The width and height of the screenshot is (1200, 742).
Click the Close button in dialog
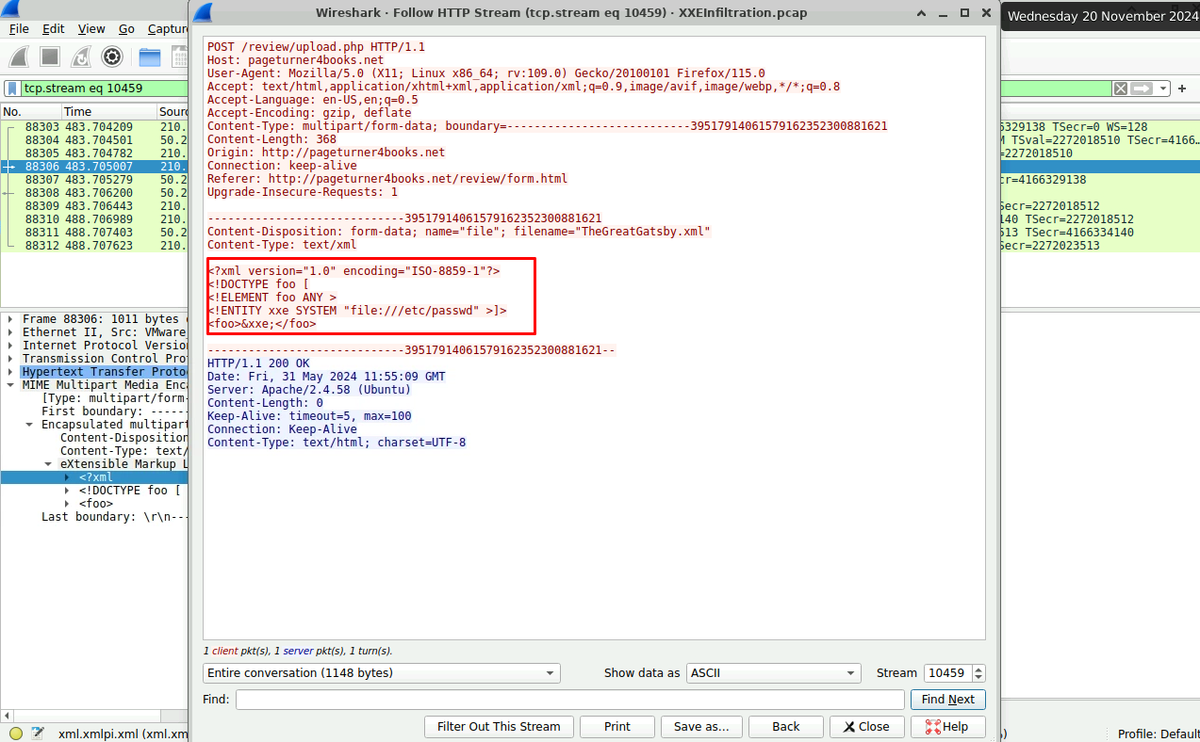coord(866,727)
